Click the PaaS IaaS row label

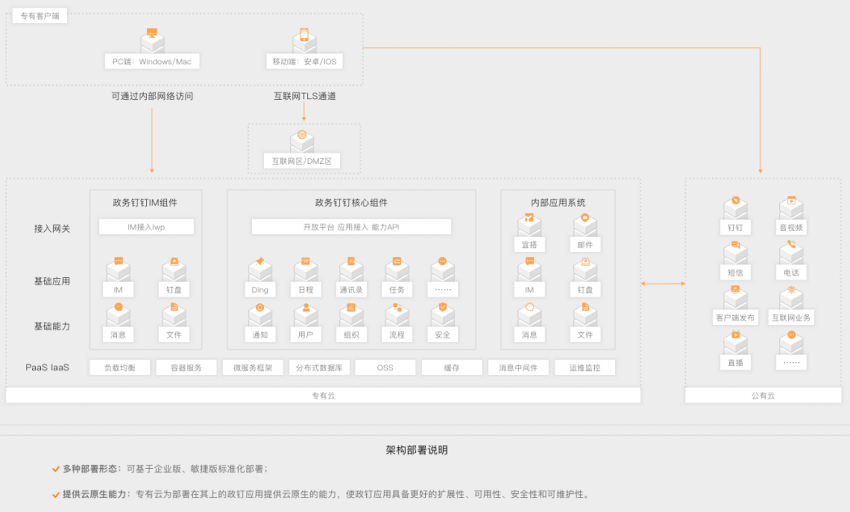pos(47,367)
